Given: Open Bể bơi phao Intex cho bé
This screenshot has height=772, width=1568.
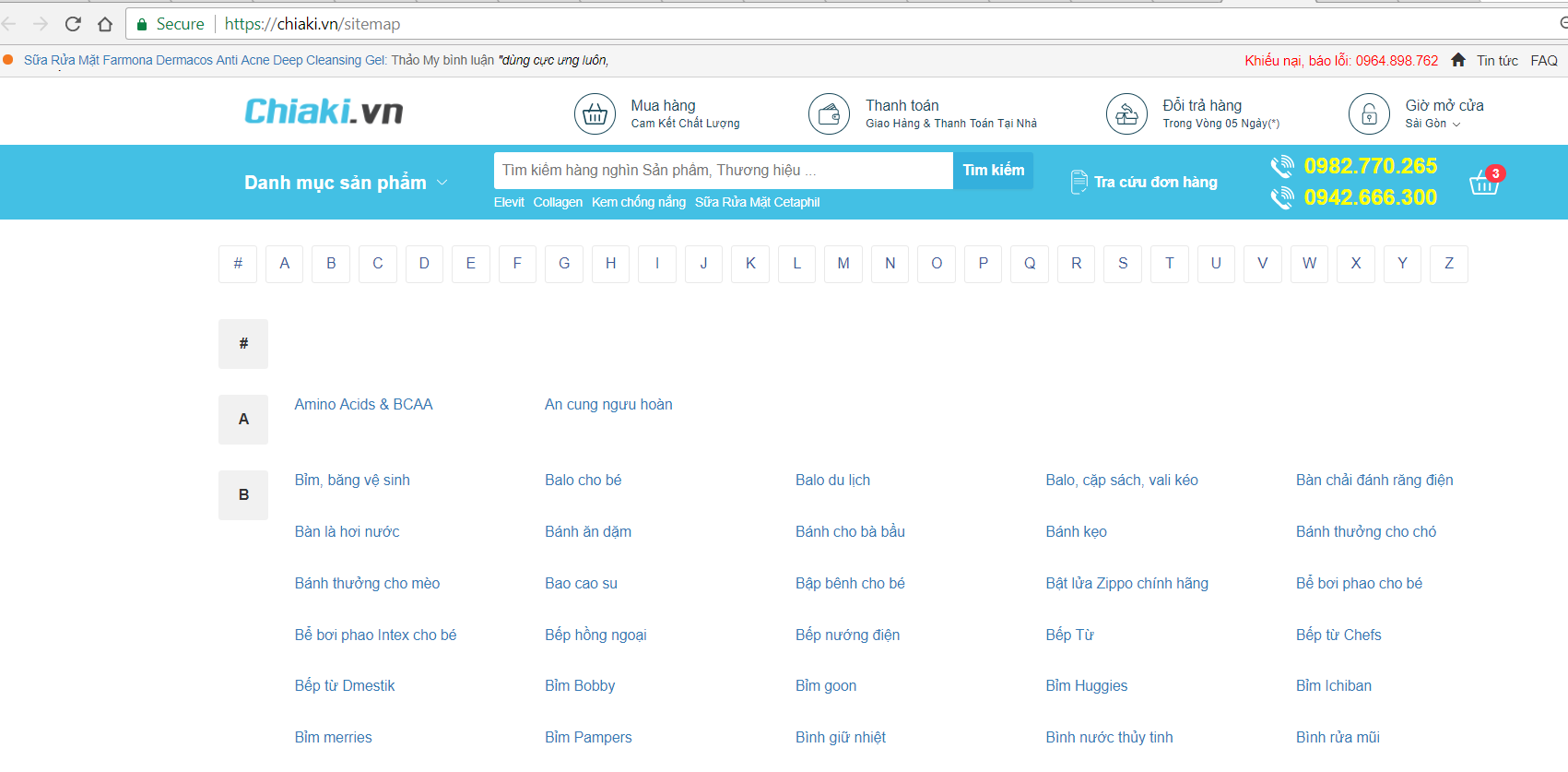Looking at the screenshot, I should tap(375, 635).
